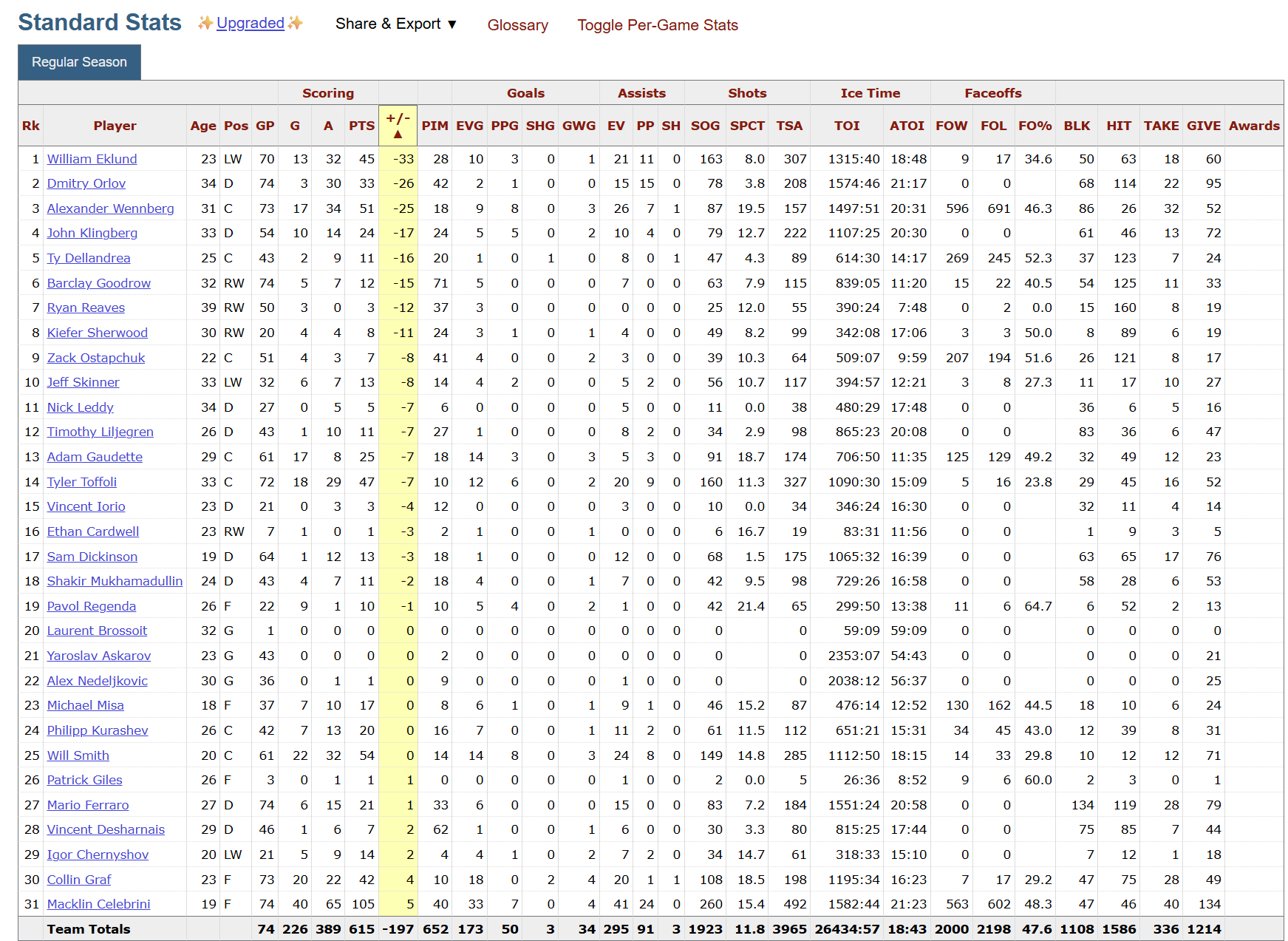The image size is (1288, 941).
Task: Click the Michael Misa link
Action: (x=86, y=705)
